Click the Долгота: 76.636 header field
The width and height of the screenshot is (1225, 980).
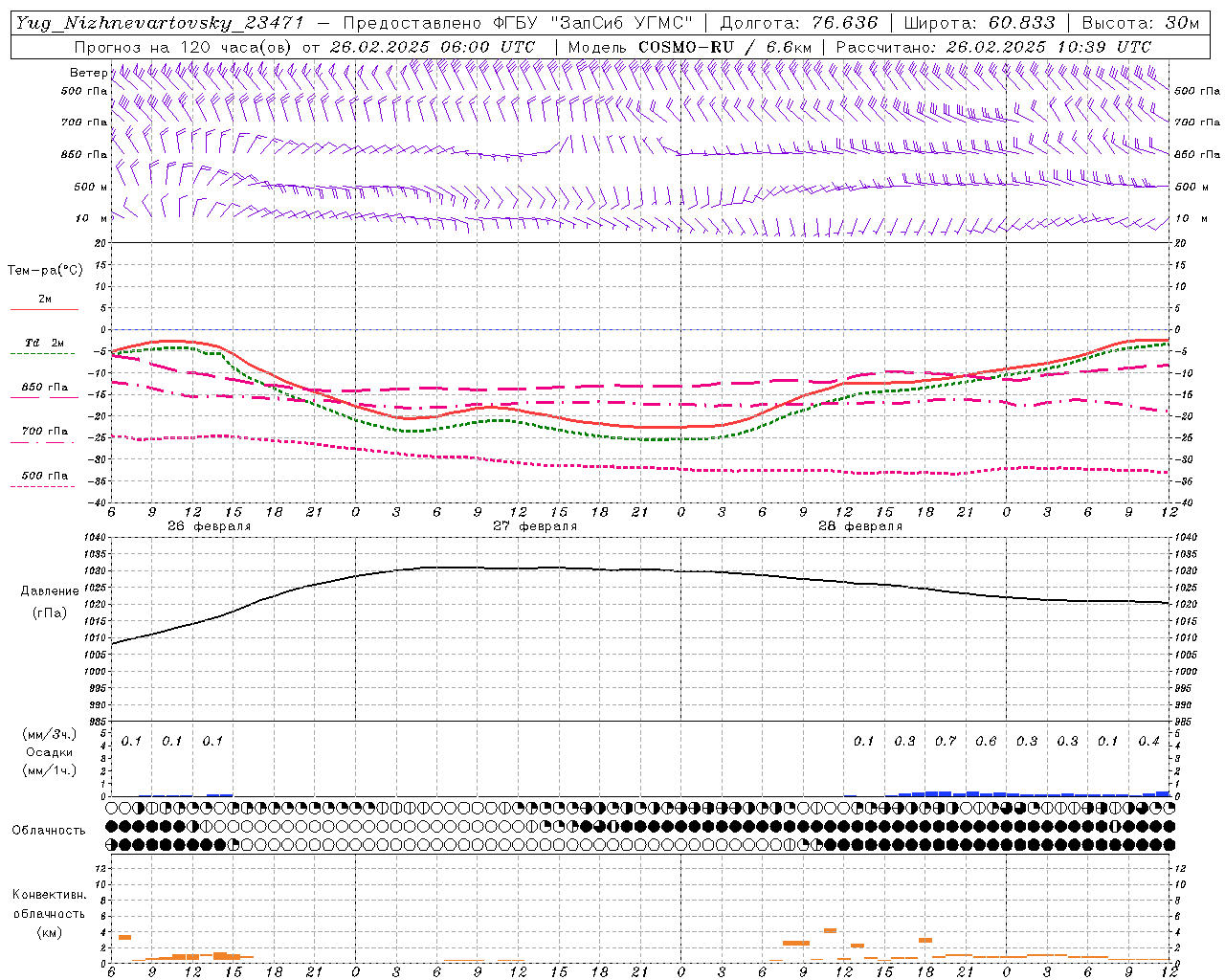[x=797, y=23]
